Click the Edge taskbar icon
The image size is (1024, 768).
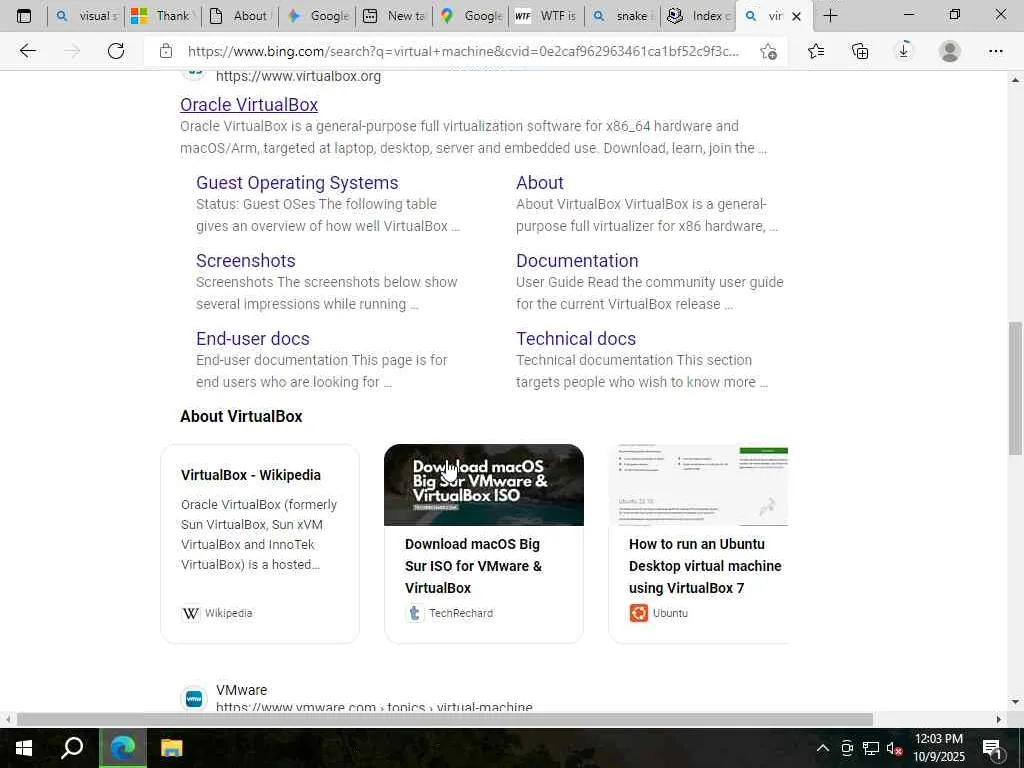(122, 748)
